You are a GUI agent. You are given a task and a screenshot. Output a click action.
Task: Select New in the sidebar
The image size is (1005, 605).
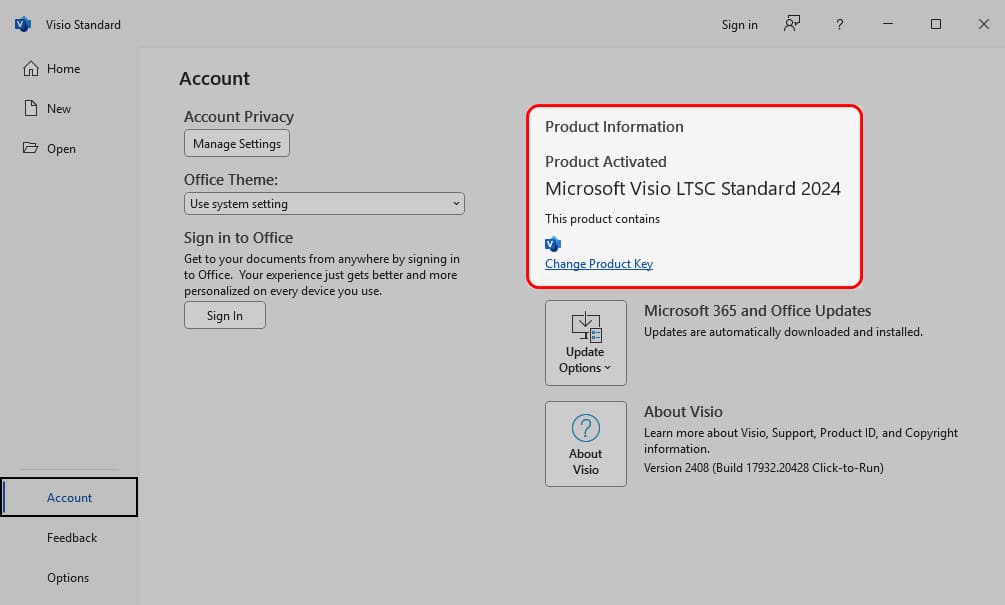[69, 108]
